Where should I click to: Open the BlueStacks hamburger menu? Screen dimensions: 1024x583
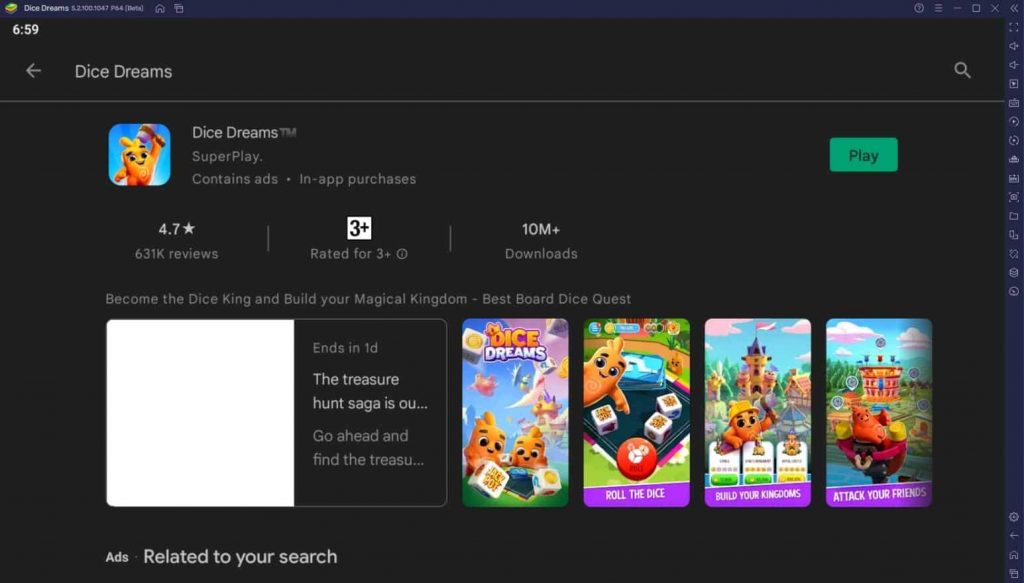938,8
